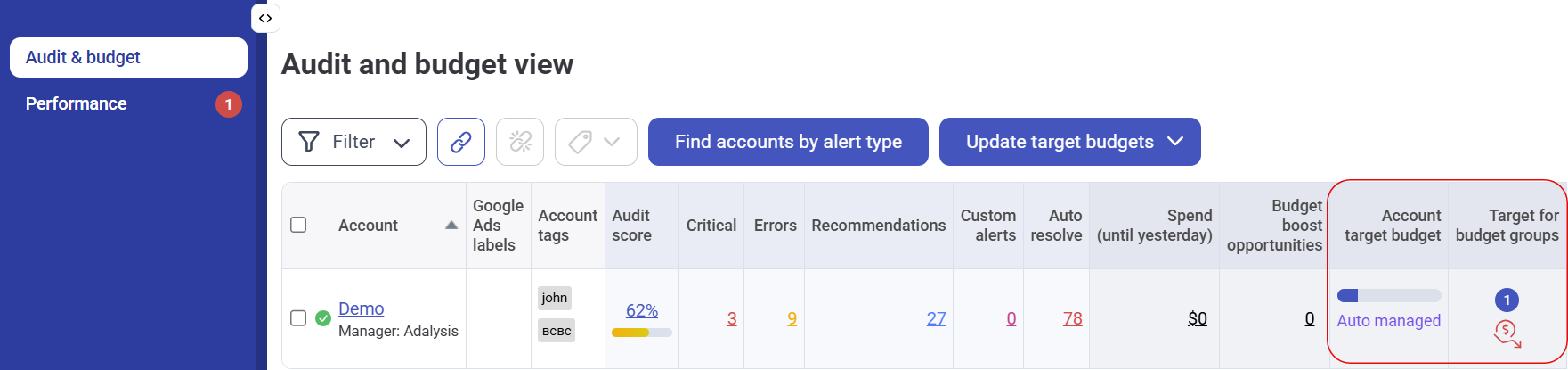Viewport: 1568px width, 370px height.
Task: Click the john account tag
Action: pyautogui.click(x=554, y=298)
